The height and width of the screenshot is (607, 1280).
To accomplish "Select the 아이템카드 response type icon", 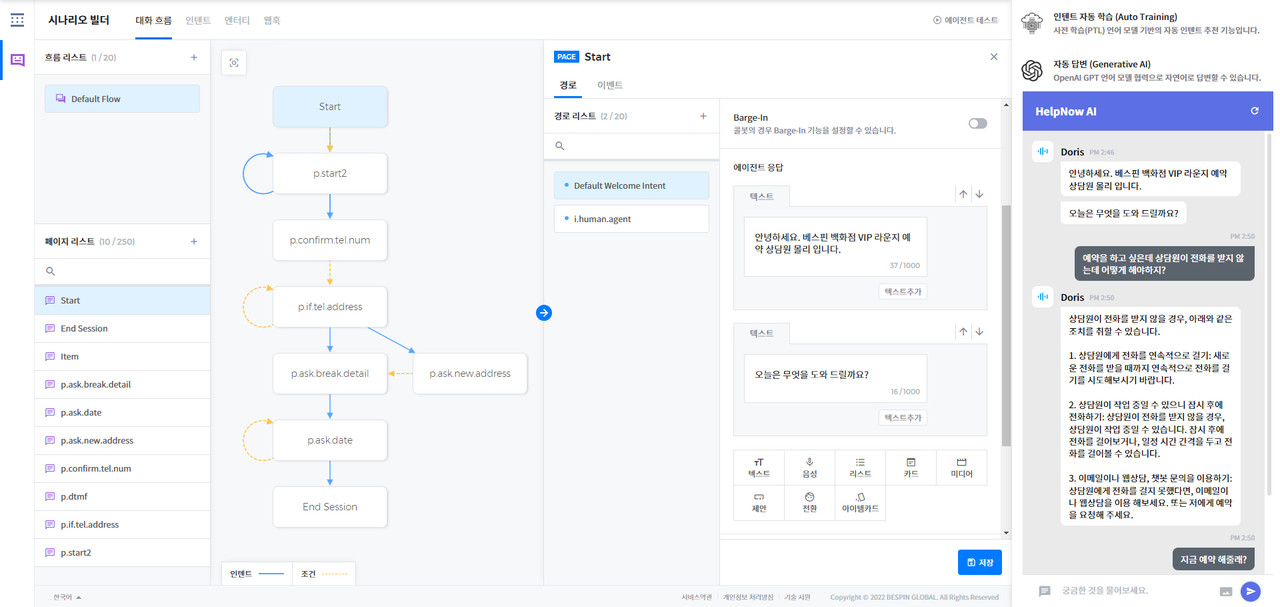I will [x=860, y=504].
